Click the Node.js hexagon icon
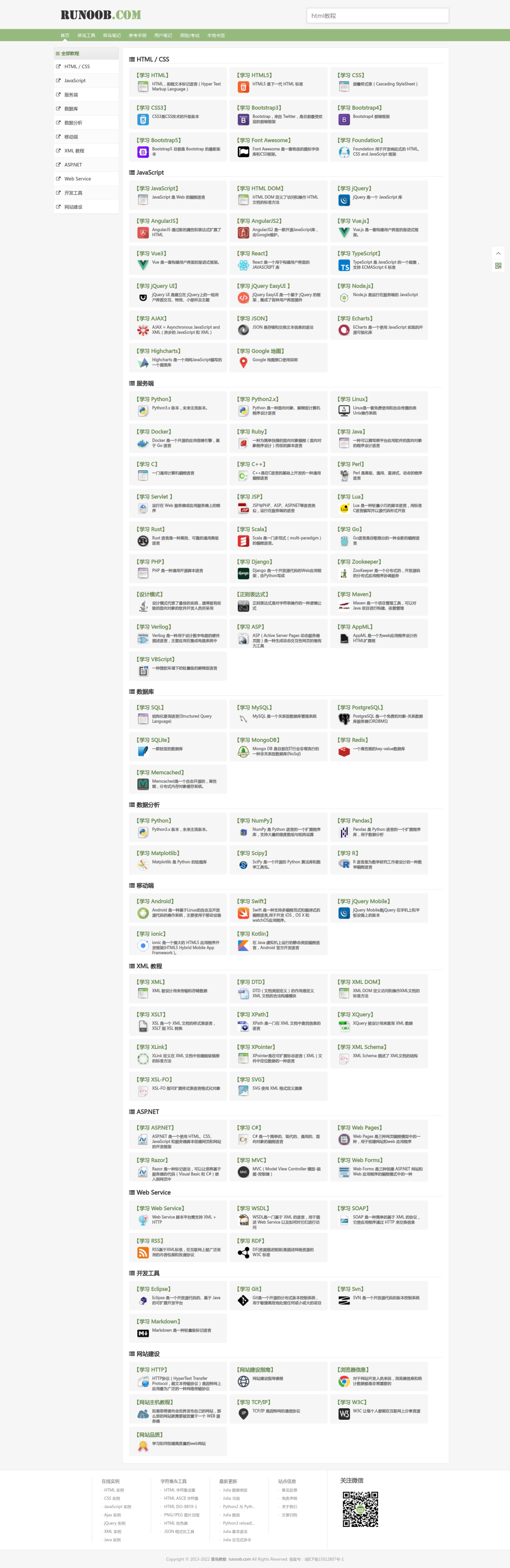Image resolution: width=510 pixels, height=1568 pixels. [x=344, y=298]
